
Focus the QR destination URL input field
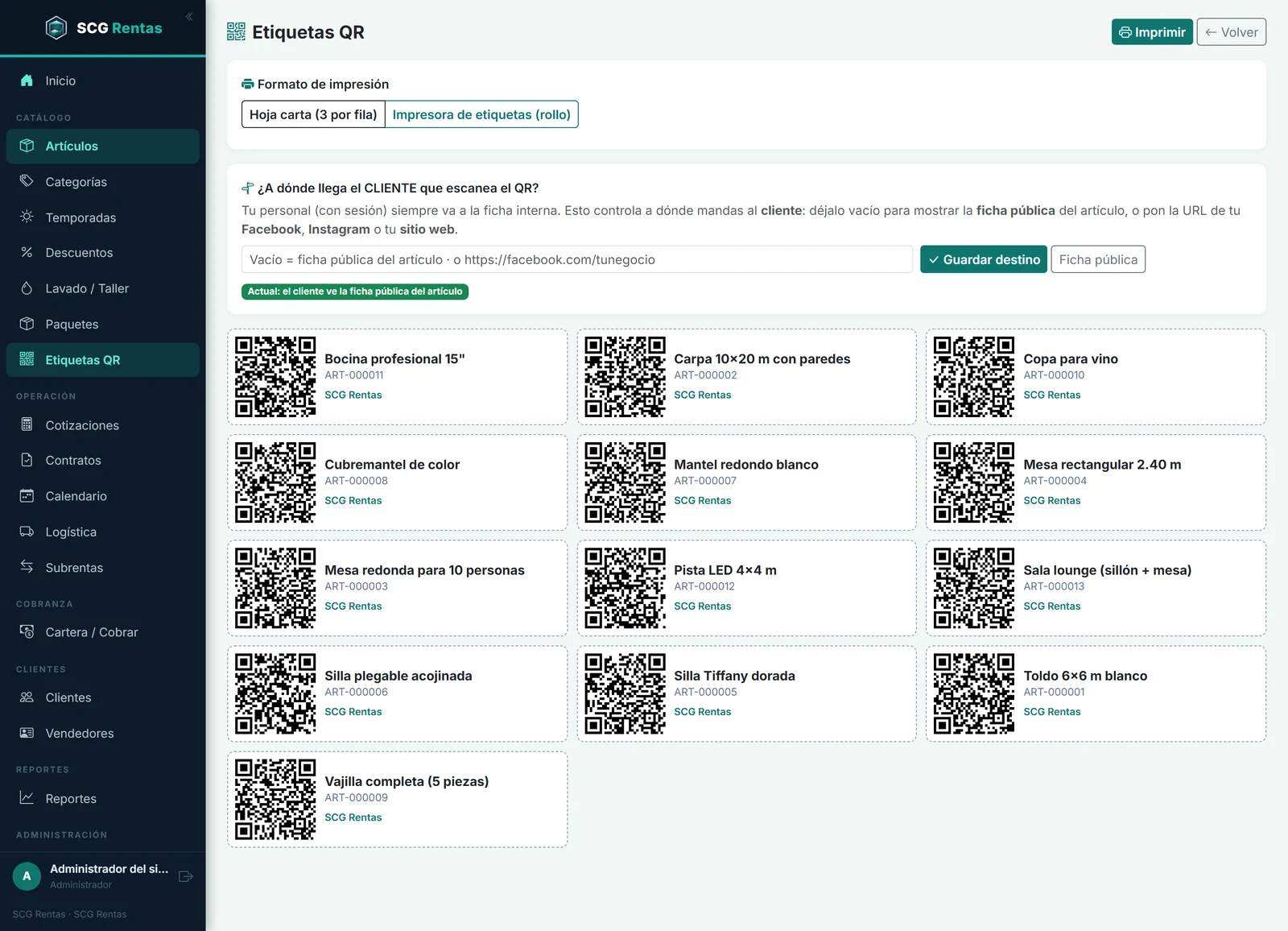(x=577, y=259)
